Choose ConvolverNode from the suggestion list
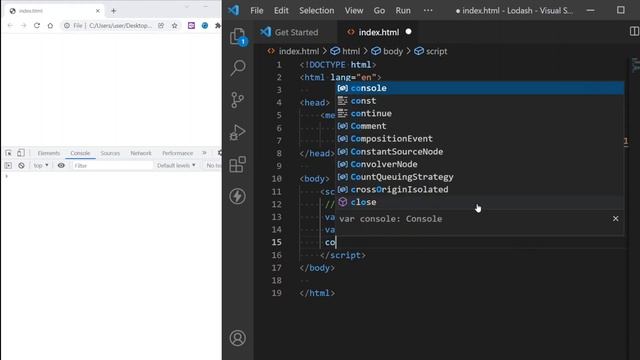This screenshot has height=360, width=640. (480, 164)
